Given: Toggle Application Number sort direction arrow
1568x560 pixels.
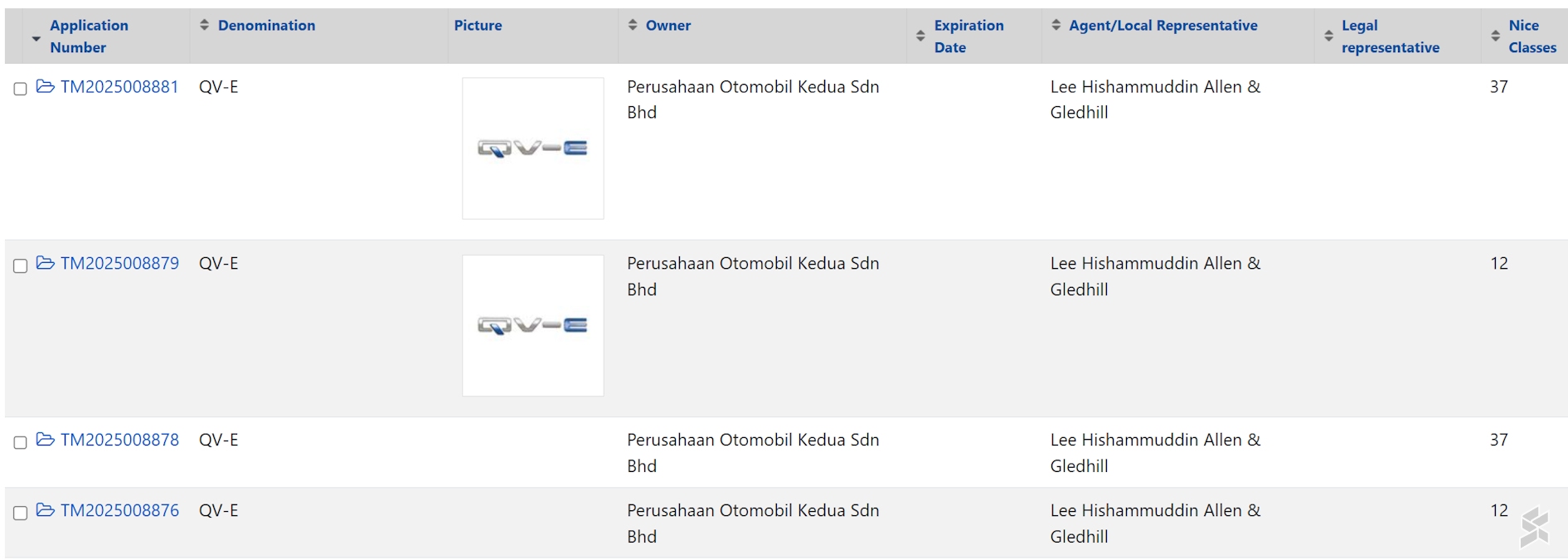Looking at the screenshot, I should click(36, 38).
